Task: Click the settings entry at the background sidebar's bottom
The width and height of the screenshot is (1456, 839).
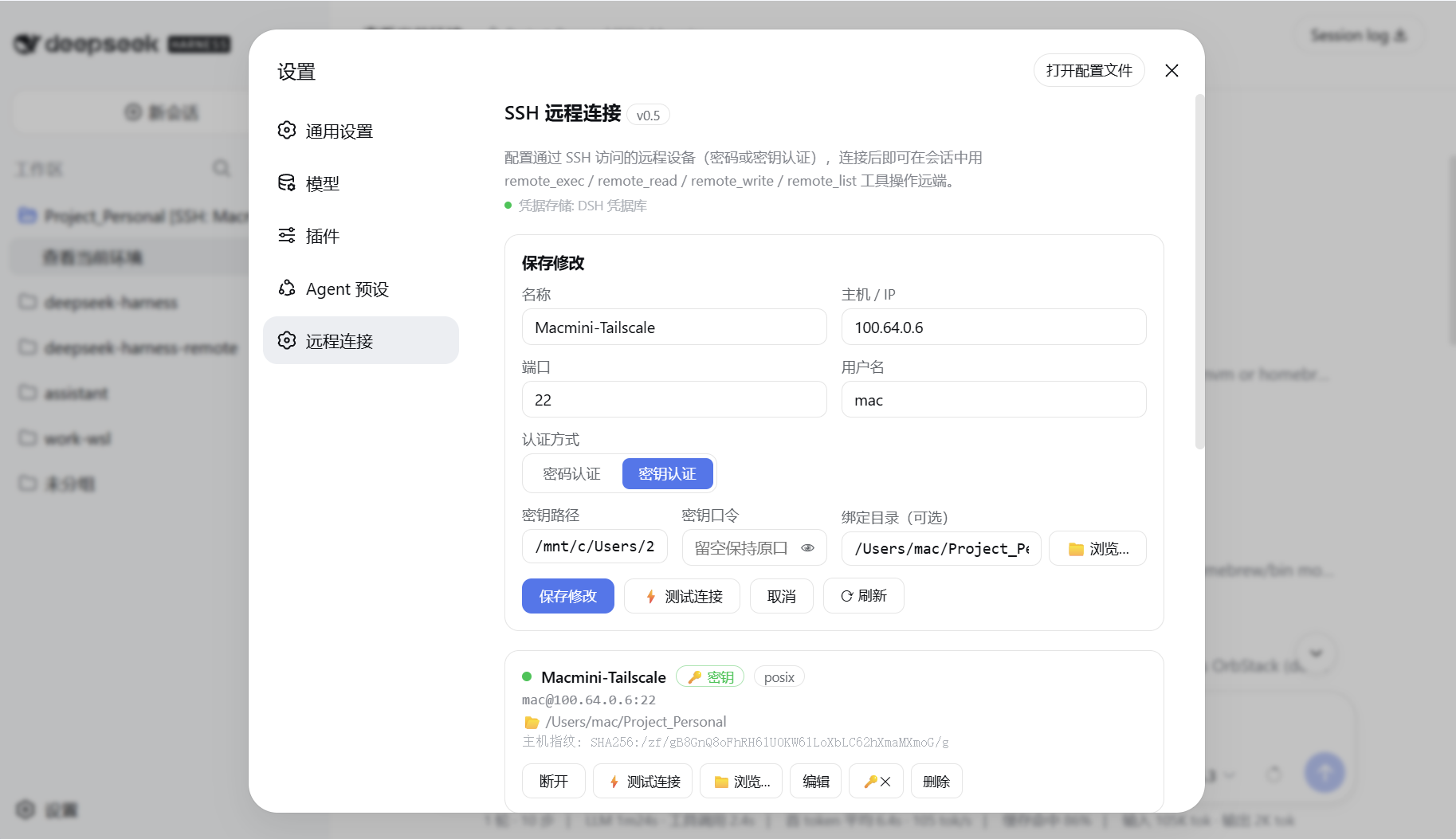Action: click(x=47, y=810)
